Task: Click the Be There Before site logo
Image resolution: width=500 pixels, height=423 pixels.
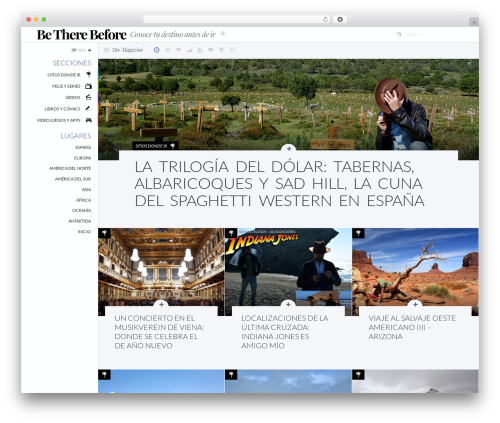Action: [x=82, y=34]
